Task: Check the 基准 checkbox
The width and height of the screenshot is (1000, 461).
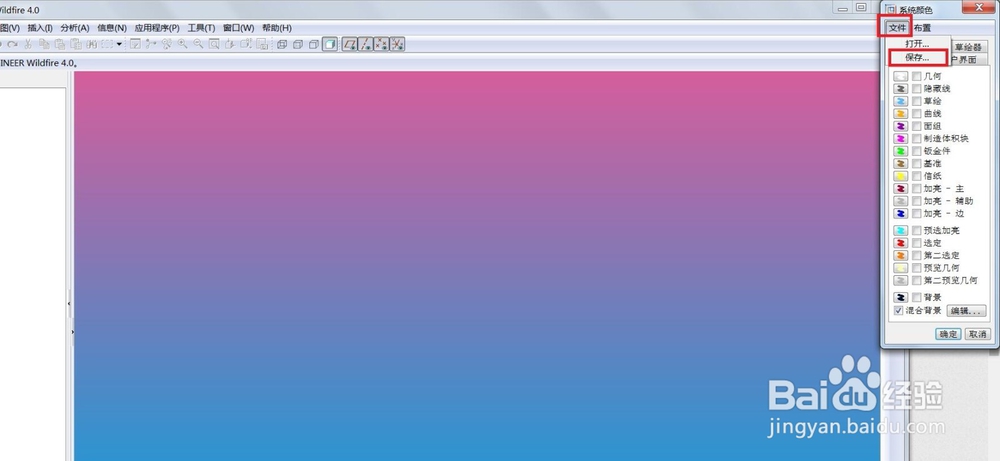Action: pos(916,164)
